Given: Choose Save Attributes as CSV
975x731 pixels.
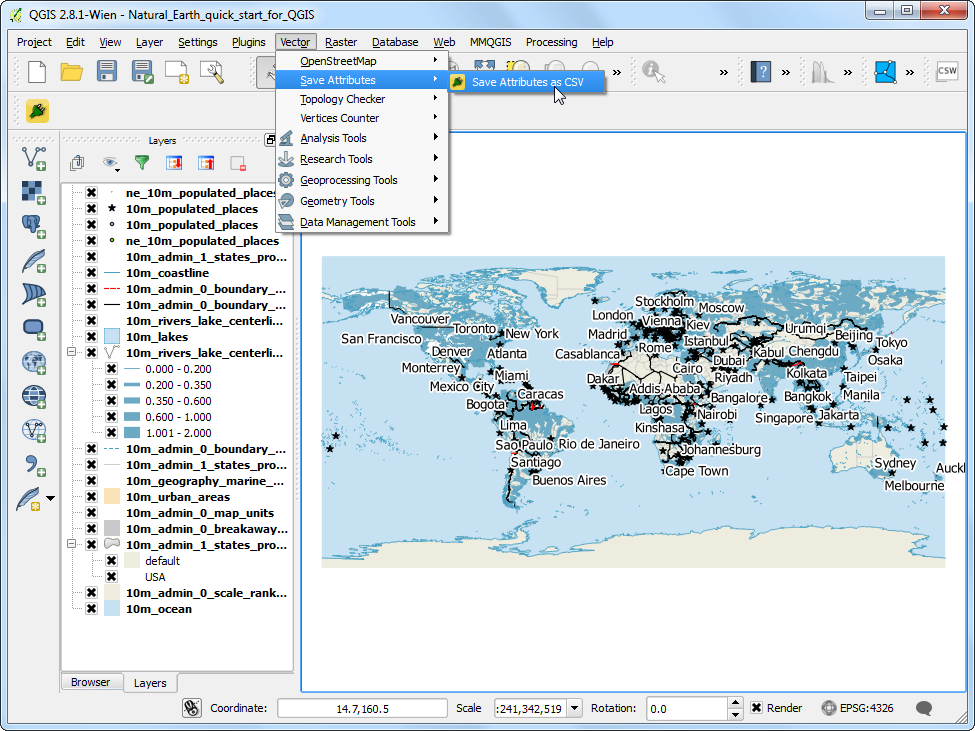Looking at the screenshot, I should coord(526,82).
